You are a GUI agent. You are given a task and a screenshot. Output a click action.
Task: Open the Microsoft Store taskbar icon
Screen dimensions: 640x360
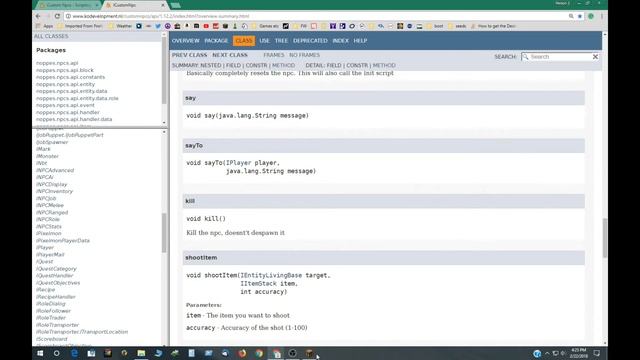tap(91, 353)
